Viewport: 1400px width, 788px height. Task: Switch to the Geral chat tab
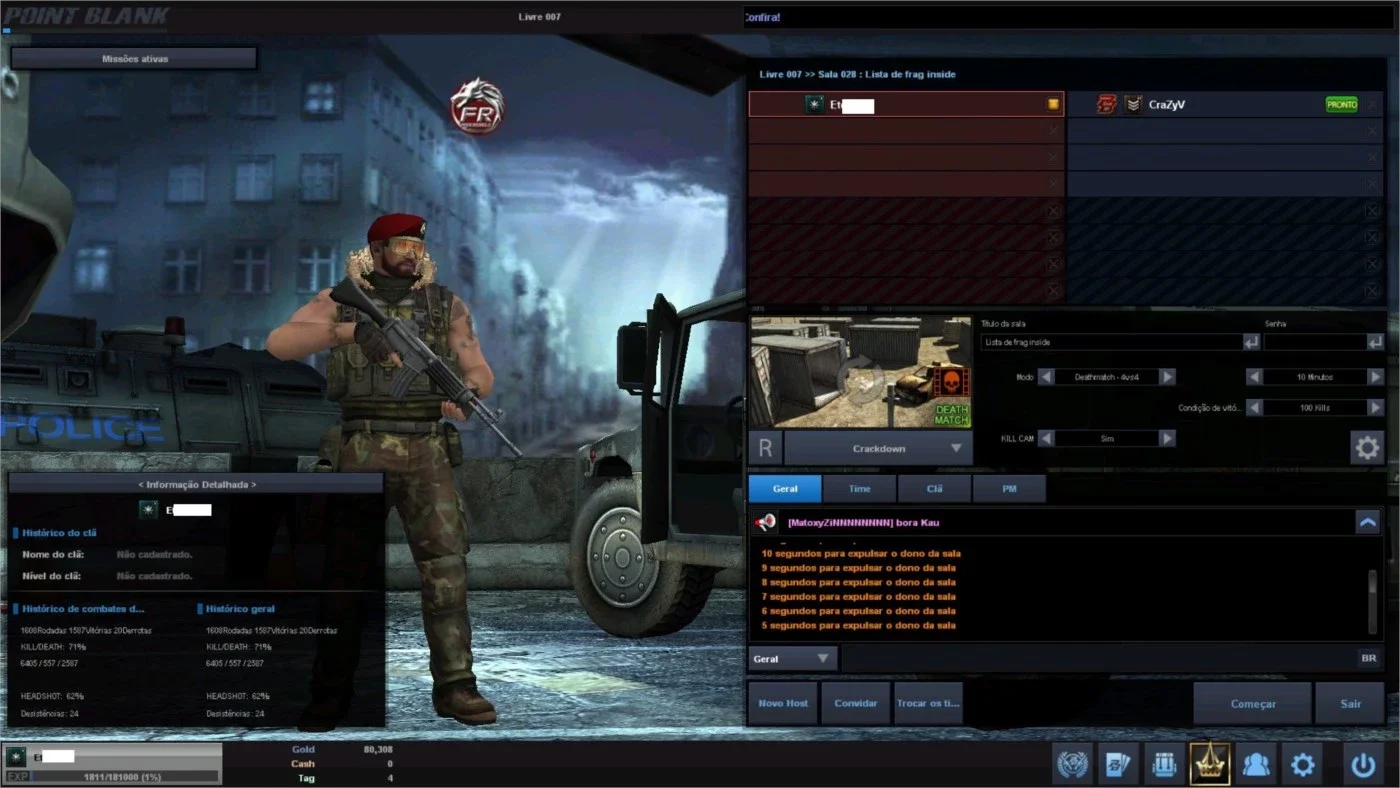click(x=785, y=488)
